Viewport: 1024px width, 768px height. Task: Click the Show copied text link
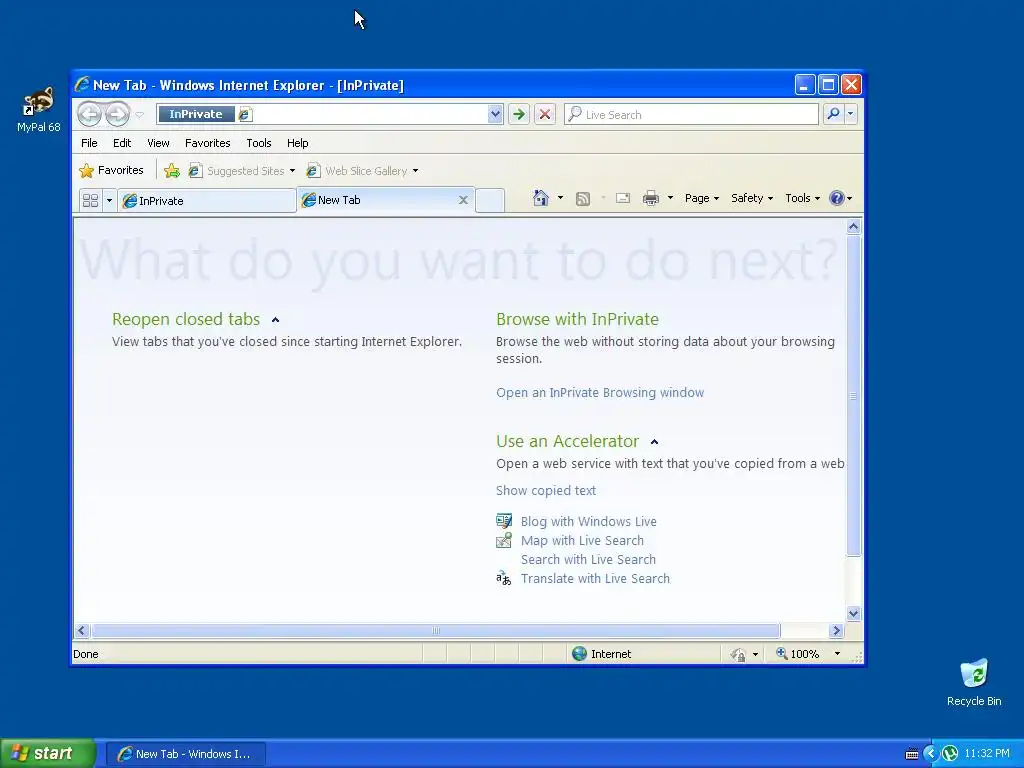coord(545,490)
